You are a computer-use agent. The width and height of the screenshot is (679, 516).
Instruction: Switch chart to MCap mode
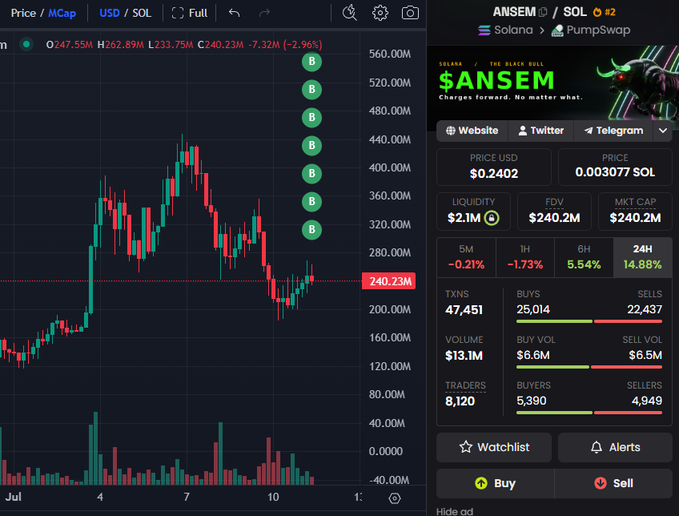tap(62, 13)
